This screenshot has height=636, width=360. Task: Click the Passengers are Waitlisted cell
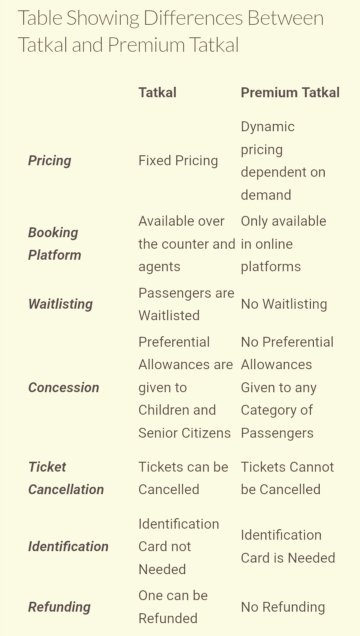pos(186,304)
